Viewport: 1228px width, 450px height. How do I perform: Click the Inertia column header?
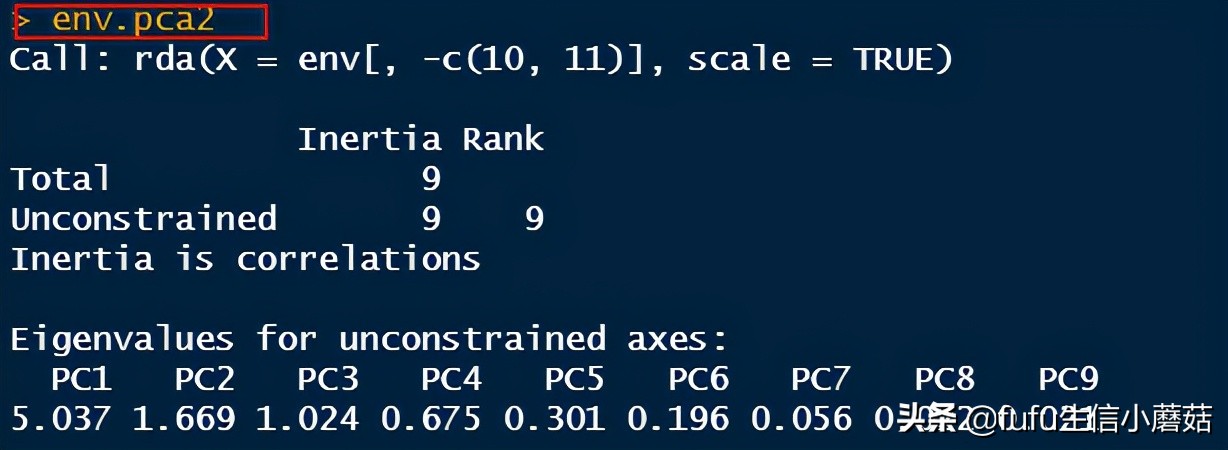pos(369,139)
